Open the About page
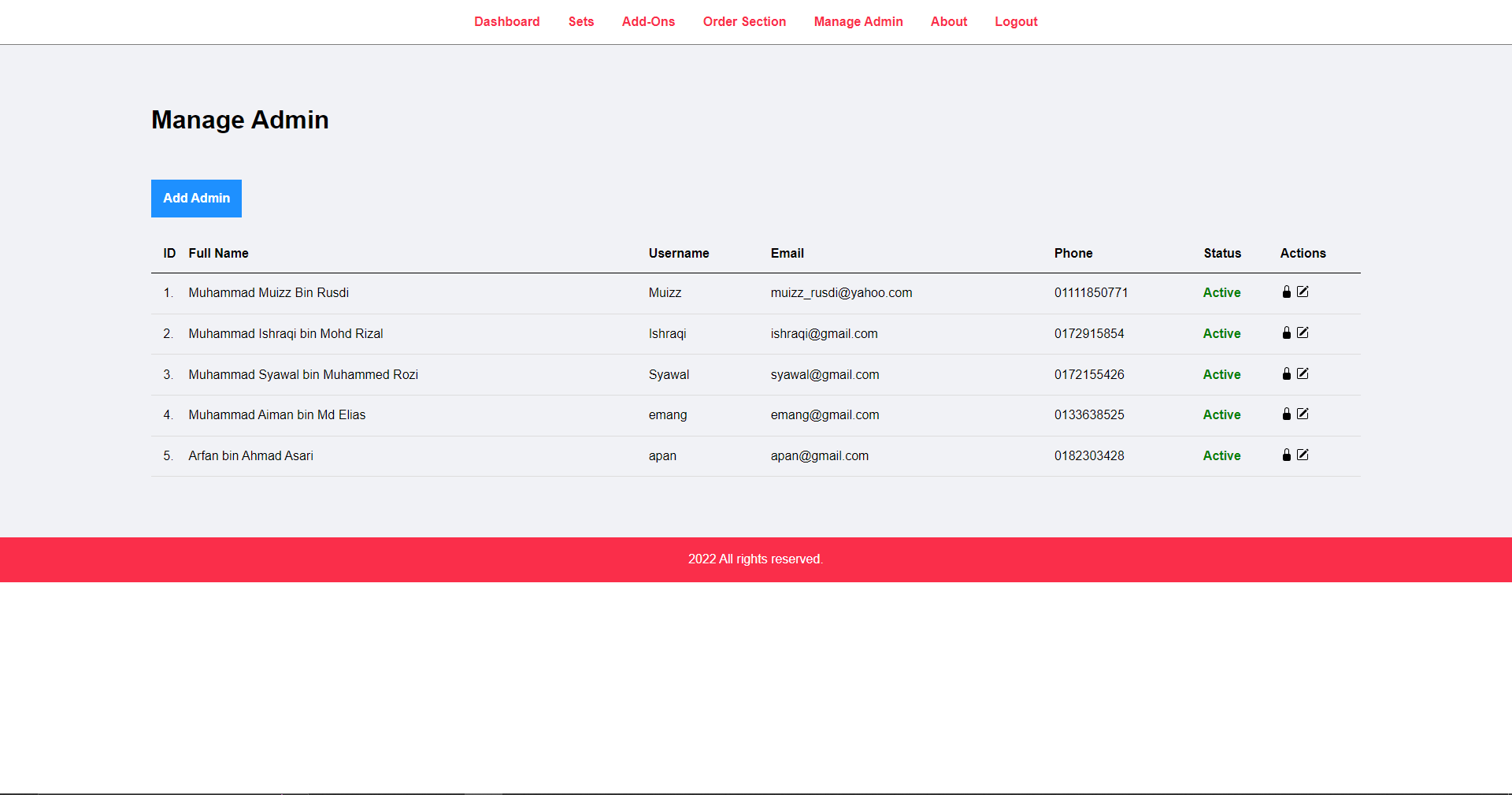The width and height of the screenshot is (1512, 795). click(948, 21)
